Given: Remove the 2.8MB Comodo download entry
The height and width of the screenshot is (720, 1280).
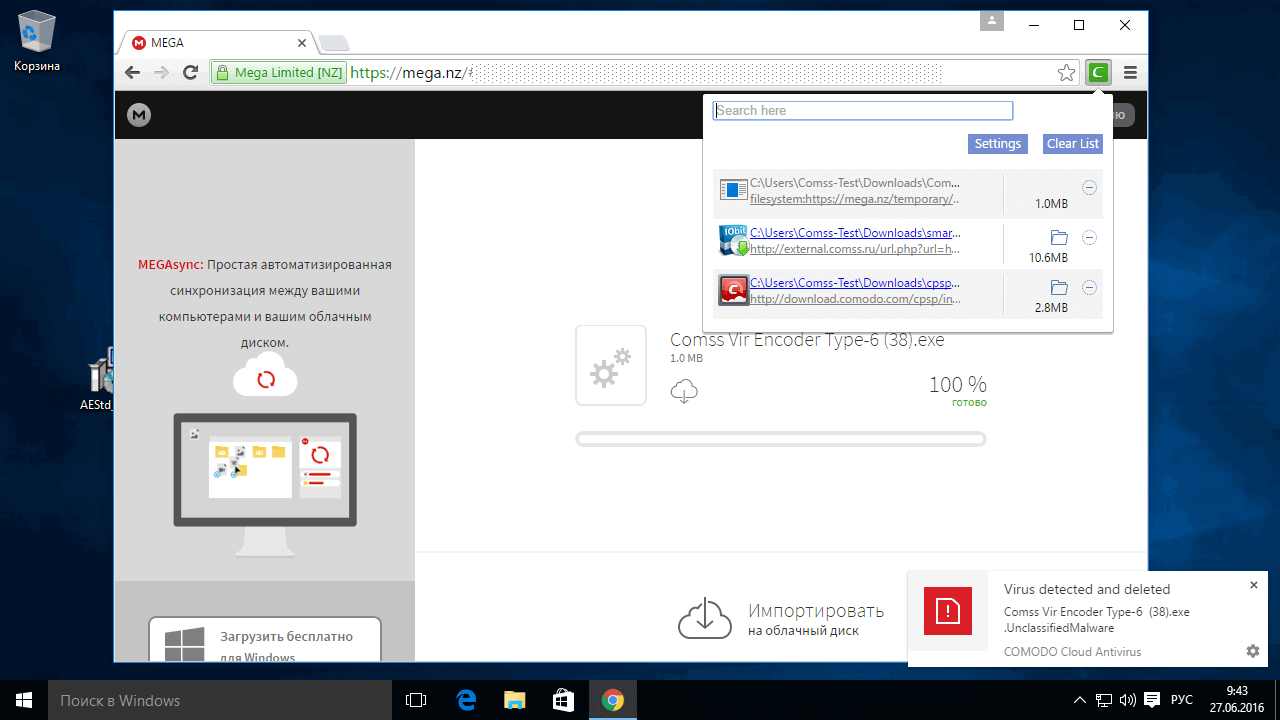Looking at the screenshot, I should coord(1090,288).
